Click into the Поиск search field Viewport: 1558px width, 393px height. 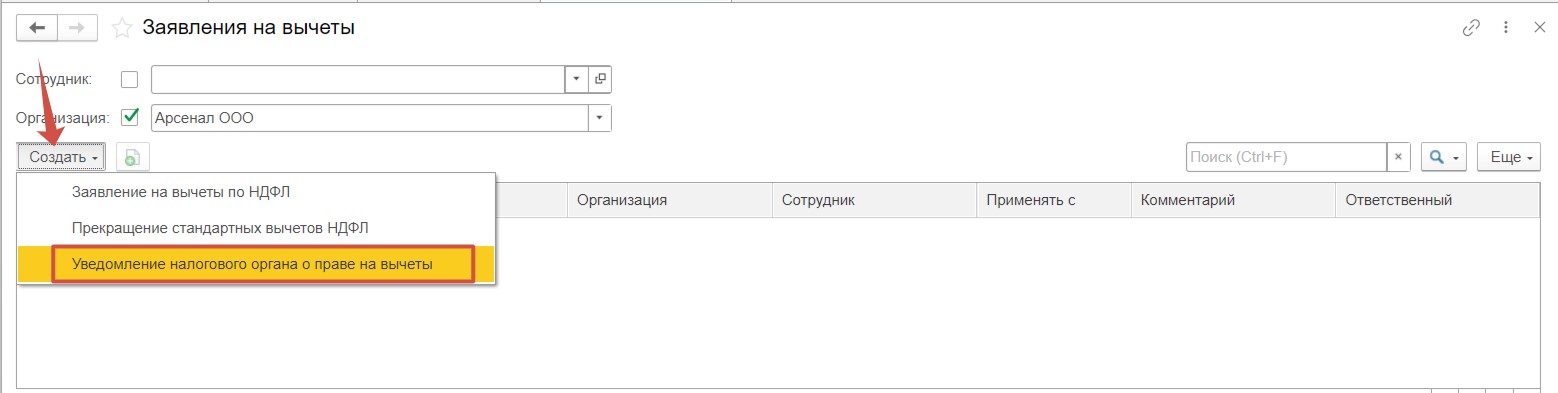coord(1286,157)
